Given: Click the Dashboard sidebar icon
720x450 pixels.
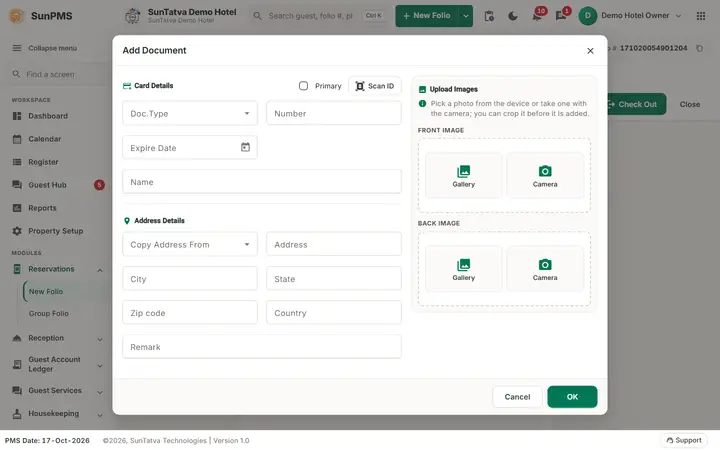Looking at the screenshot, I should click(17, 116).
